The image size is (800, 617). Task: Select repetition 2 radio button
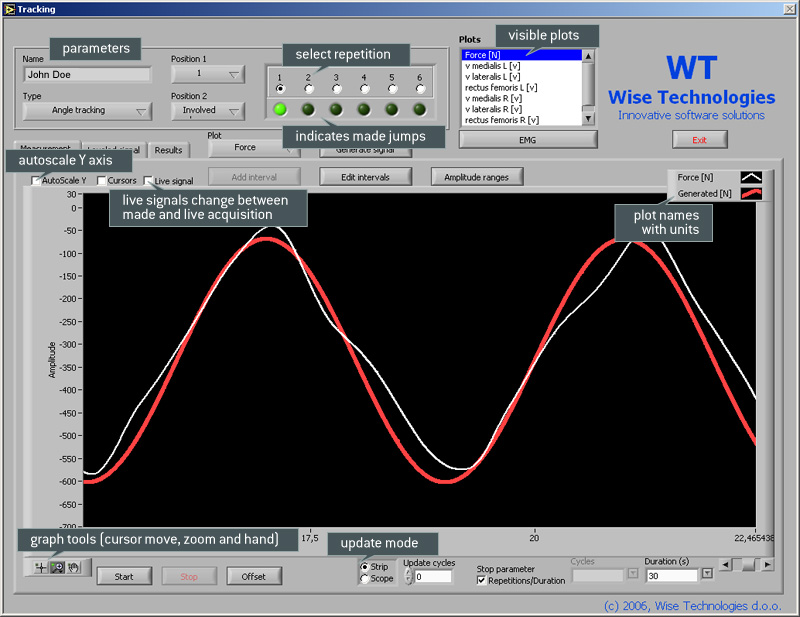click(x=309, y=89)
